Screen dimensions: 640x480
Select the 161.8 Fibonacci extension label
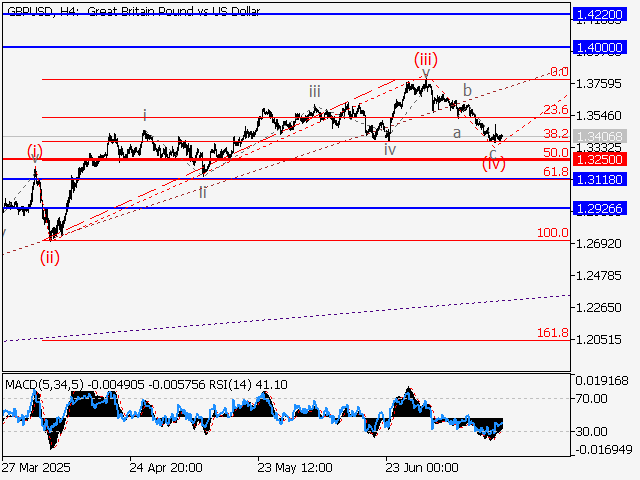coord(552,332)
